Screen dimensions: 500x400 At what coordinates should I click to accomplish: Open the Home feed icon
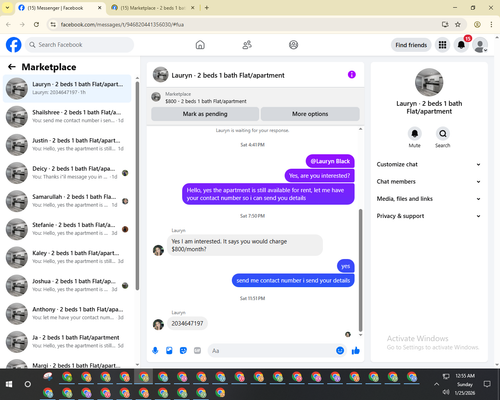pyautogui.click(x=200, y=45)
